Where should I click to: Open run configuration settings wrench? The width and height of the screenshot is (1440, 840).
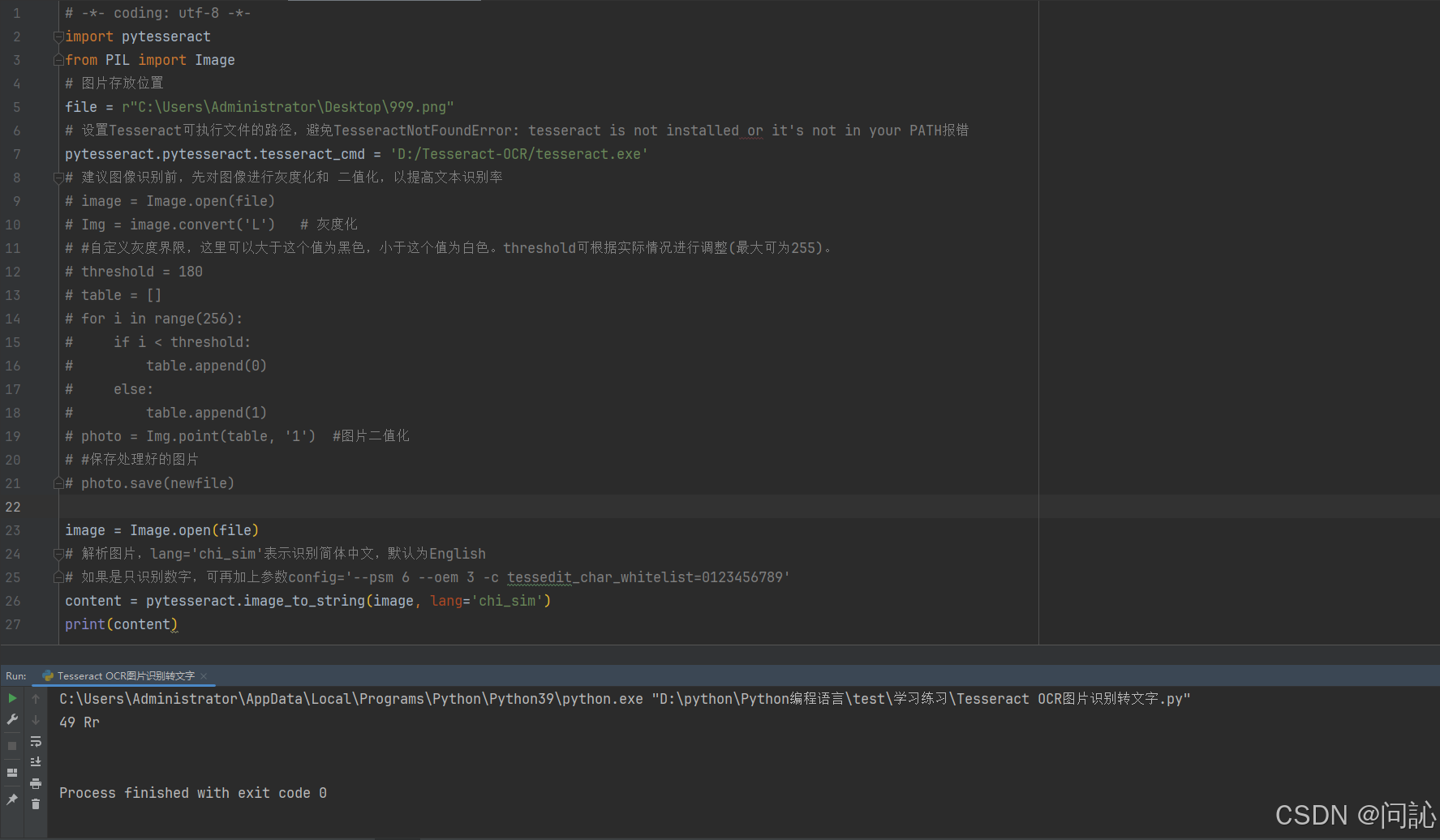(11, 719)
